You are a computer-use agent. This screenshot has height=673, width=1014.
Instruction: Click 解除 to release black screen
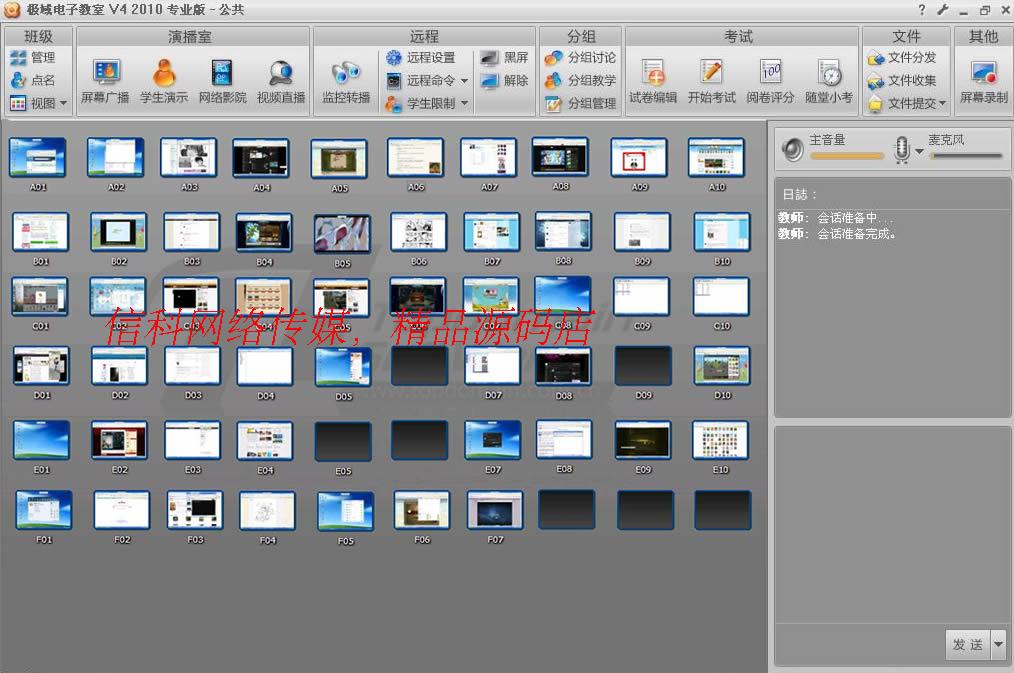pyautogui.click(x=504, y=81)
